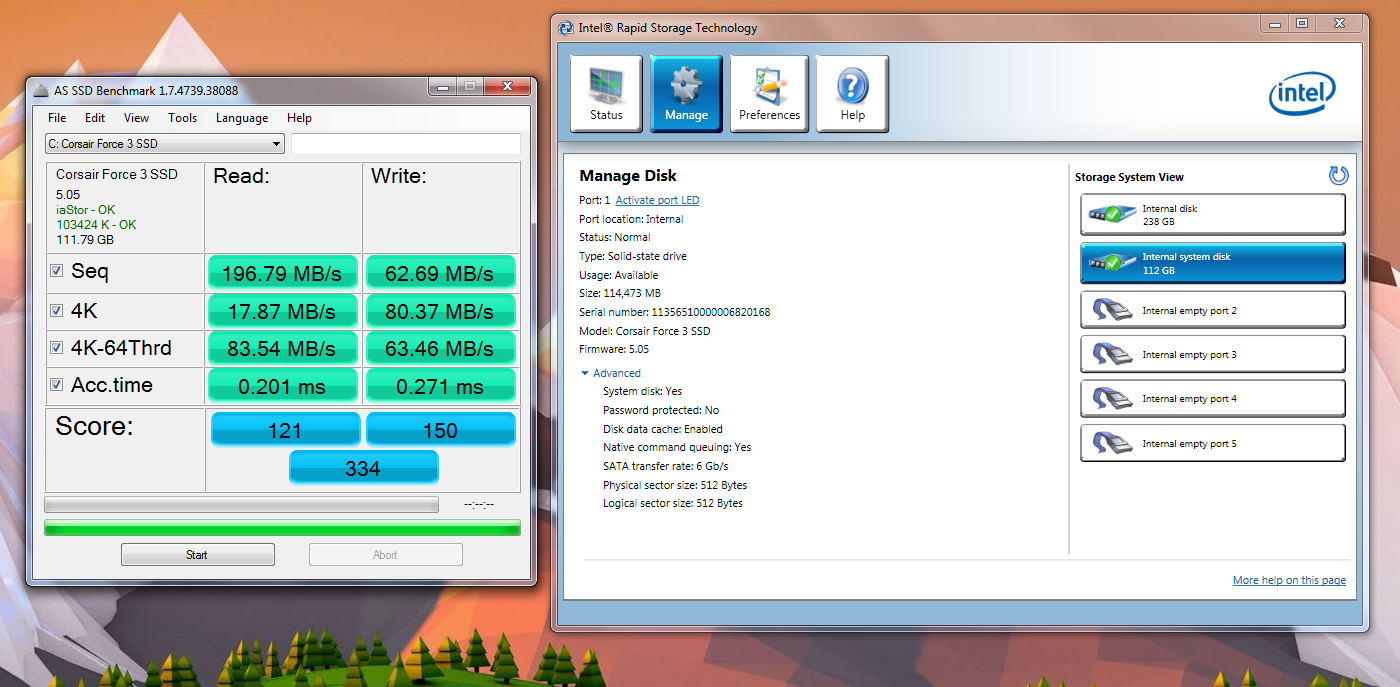Open the Corsair Force 3 SSD drive dropdown

coord(165,144)
